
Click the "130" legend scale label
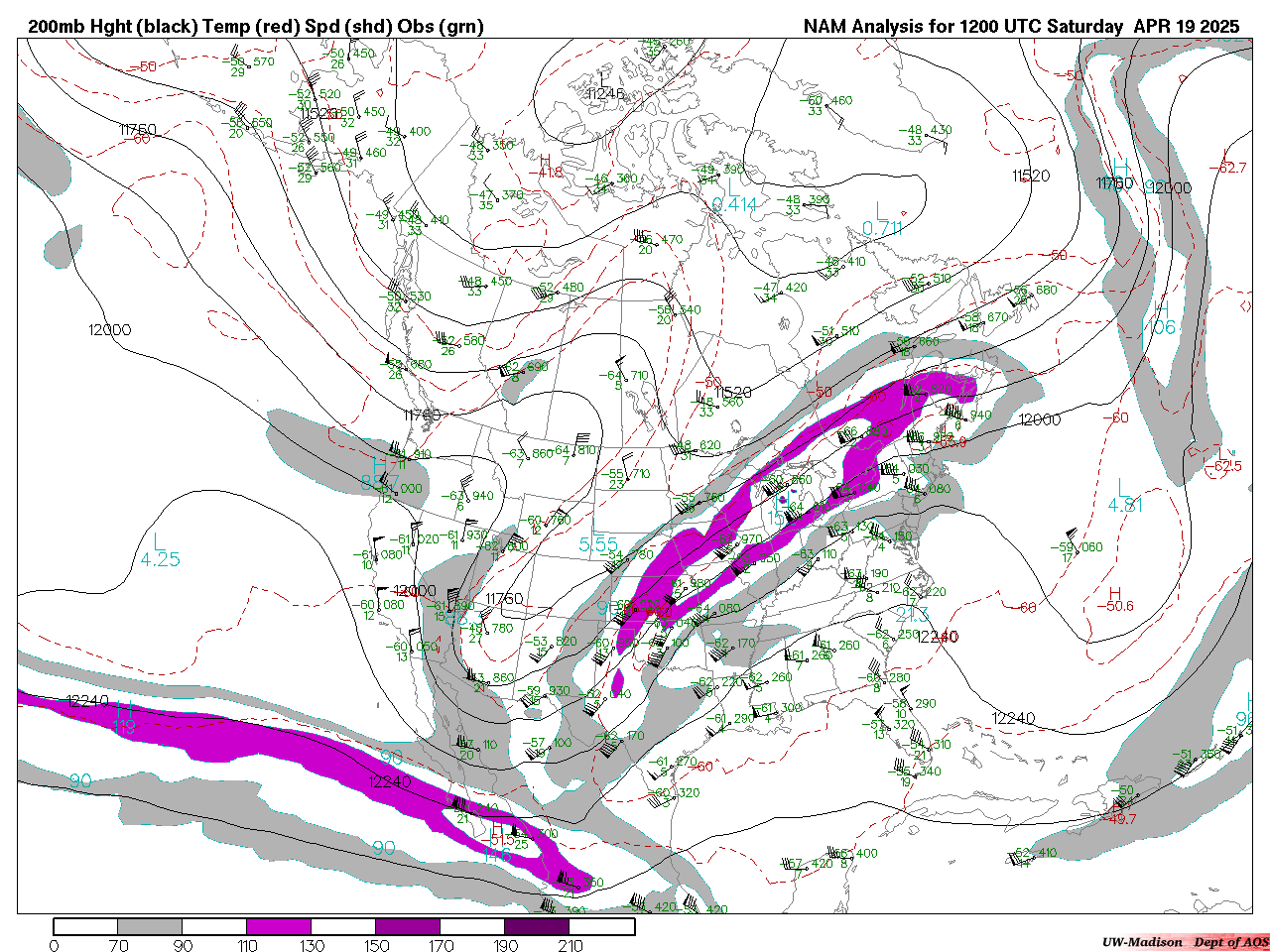(x=312, y=945)
